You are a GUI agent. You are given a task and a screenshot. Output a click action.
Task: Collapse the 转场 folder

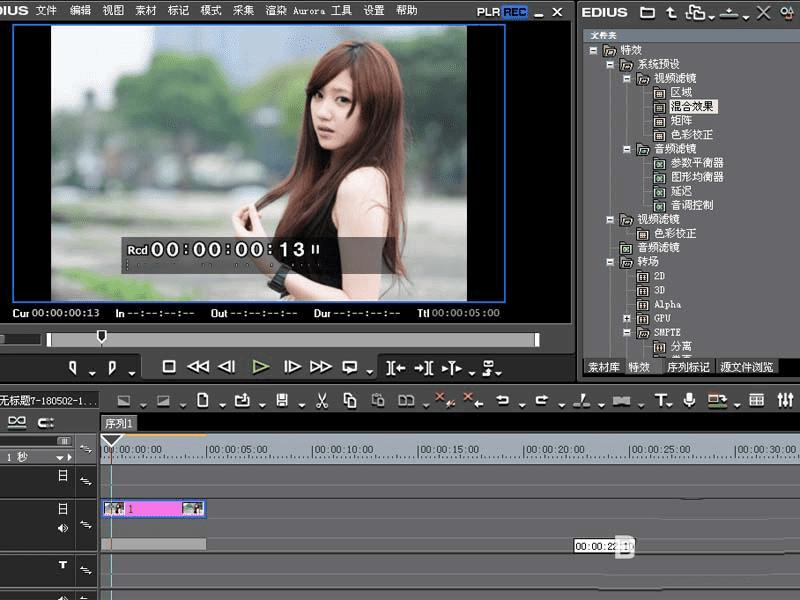pos(610,262)
